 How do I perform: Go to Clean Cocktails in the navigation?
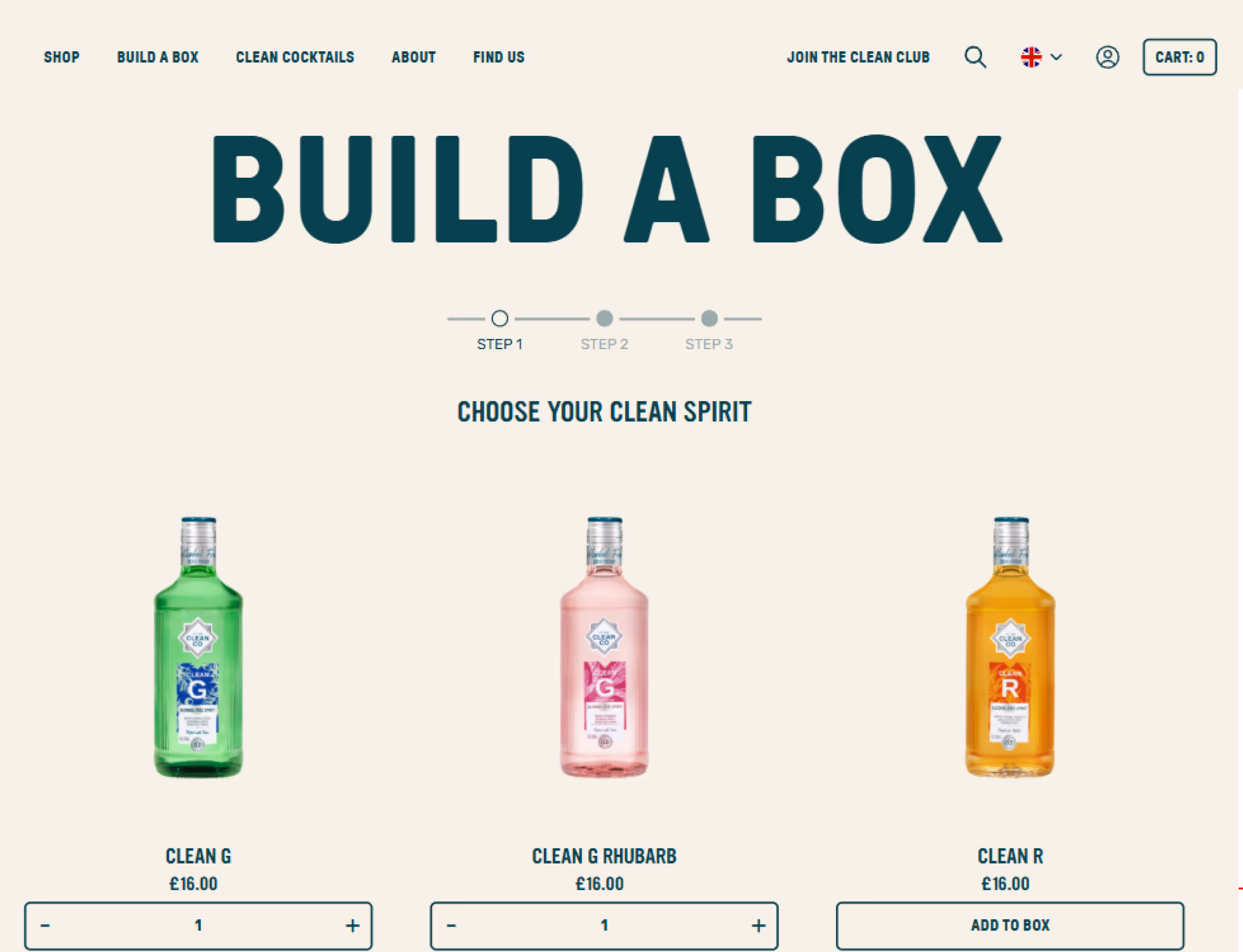pyautogui.click(x=295, y=57)
